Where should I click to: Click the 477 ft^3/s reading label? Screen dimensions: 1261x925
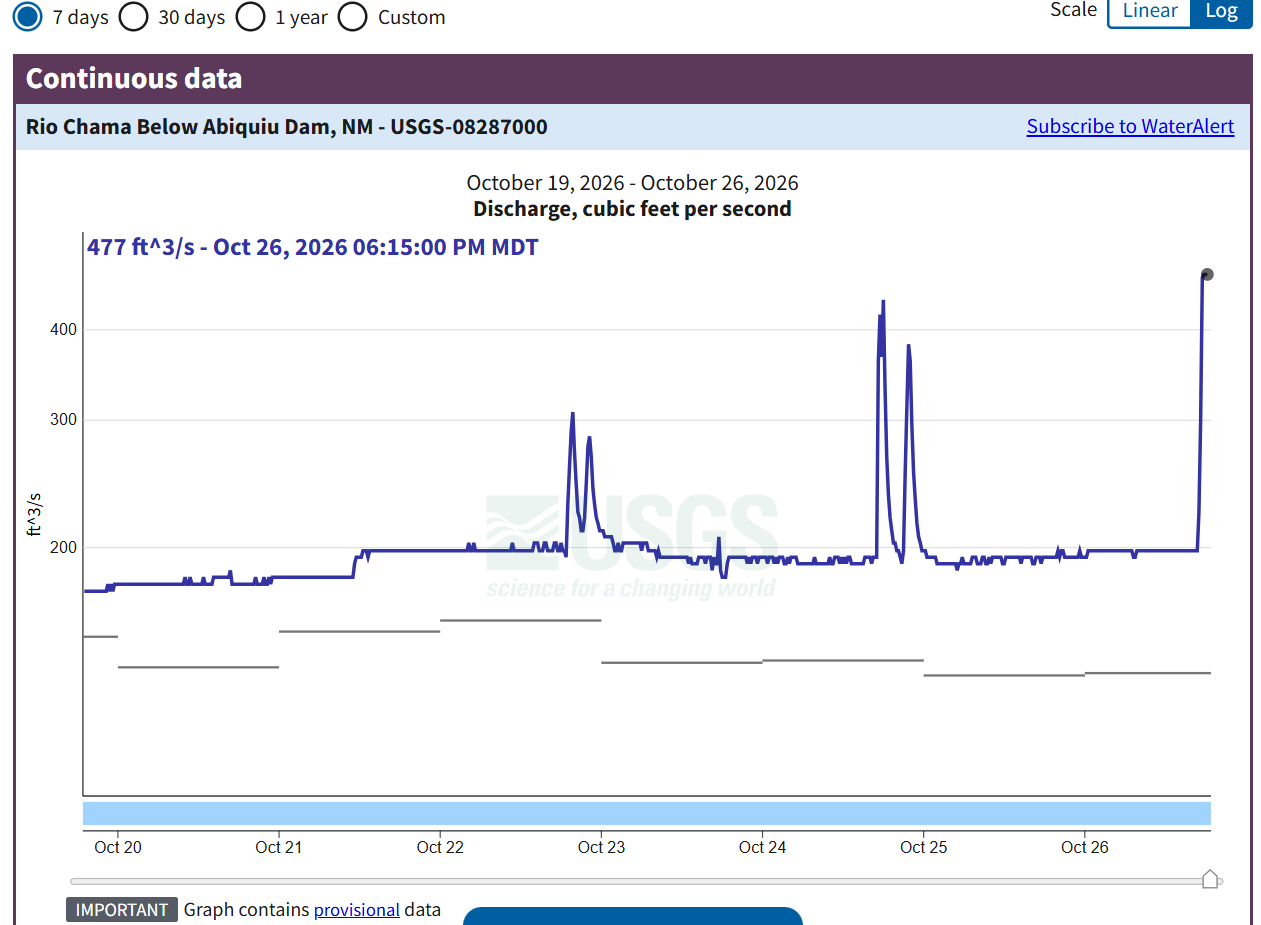tap(313, 247)
